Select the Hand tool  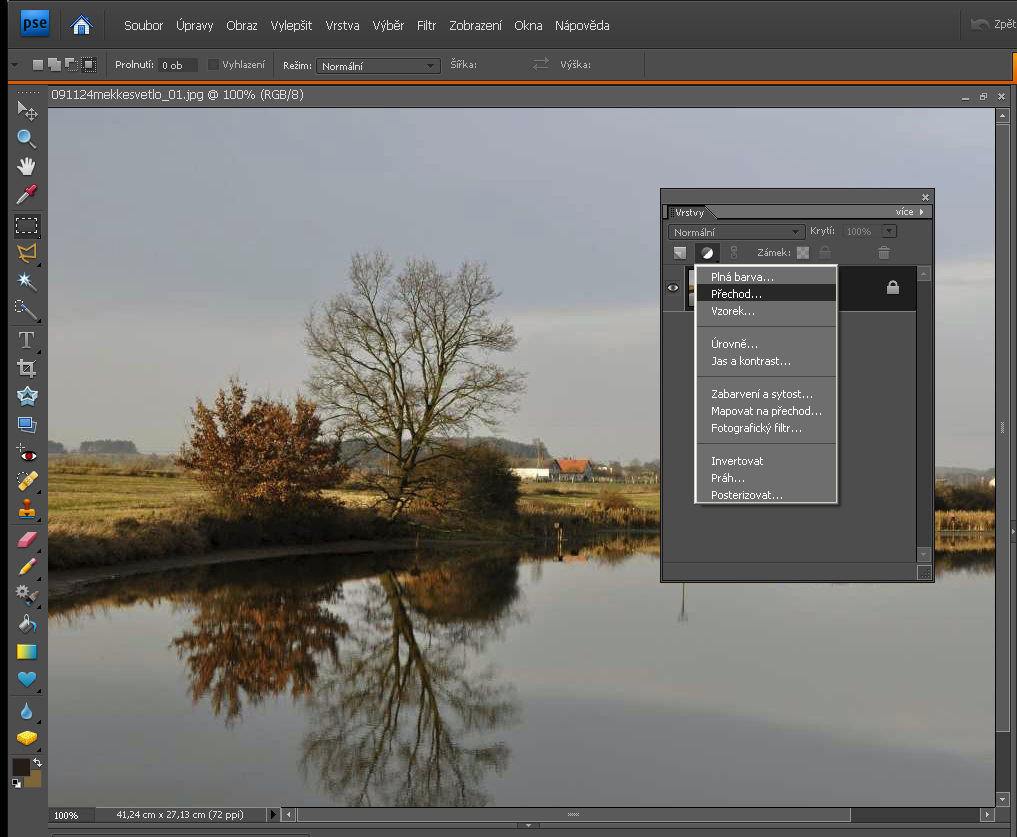coord(27,166)
